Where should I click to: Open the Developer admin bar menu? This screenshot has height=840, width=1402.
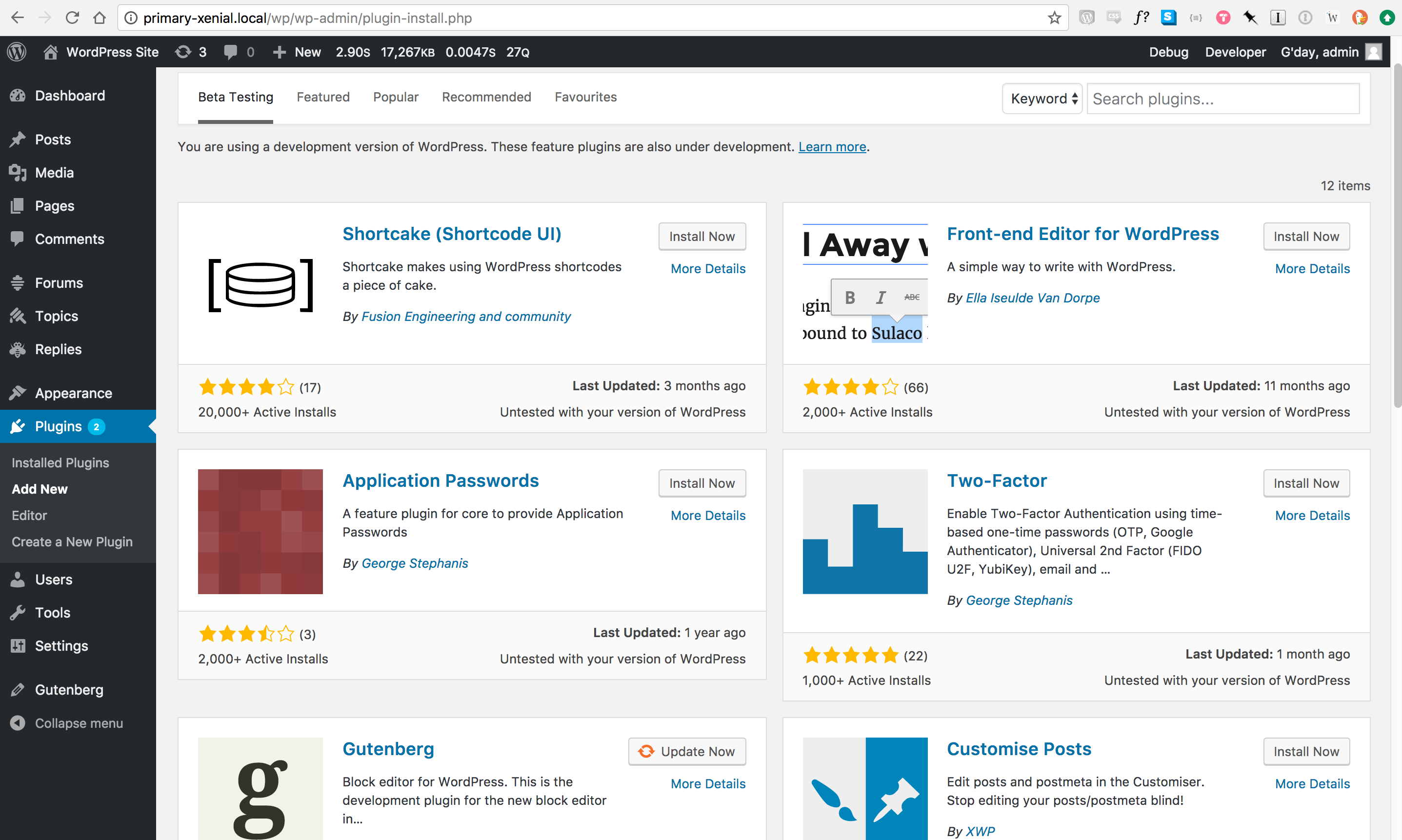pos(1235,52)
